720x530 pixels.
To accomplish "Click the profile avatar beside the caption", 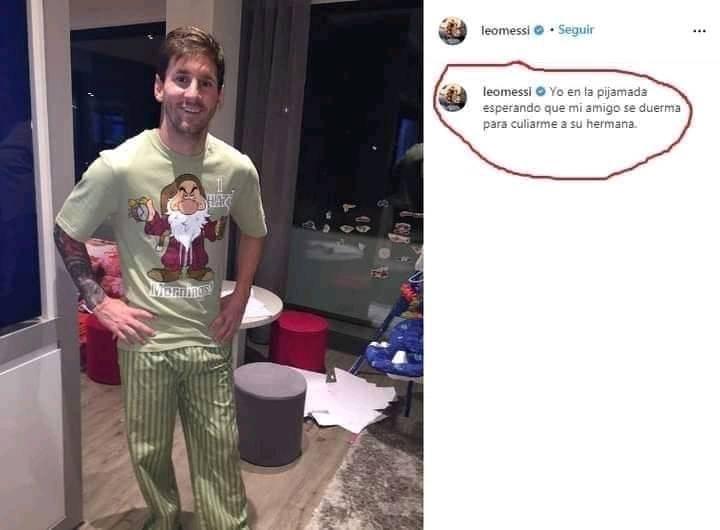I will click(x=453, y=98).
